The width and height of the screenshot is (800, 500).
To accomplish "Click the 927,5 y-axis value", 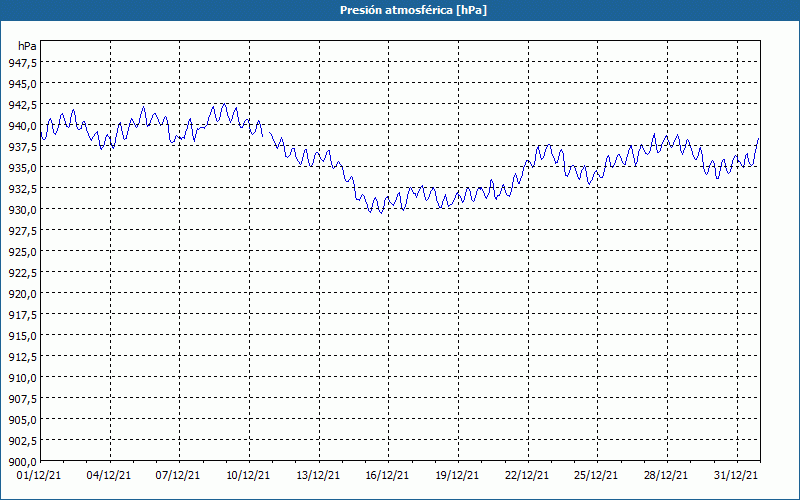I will pyautogui.click(x=22, y=231).
